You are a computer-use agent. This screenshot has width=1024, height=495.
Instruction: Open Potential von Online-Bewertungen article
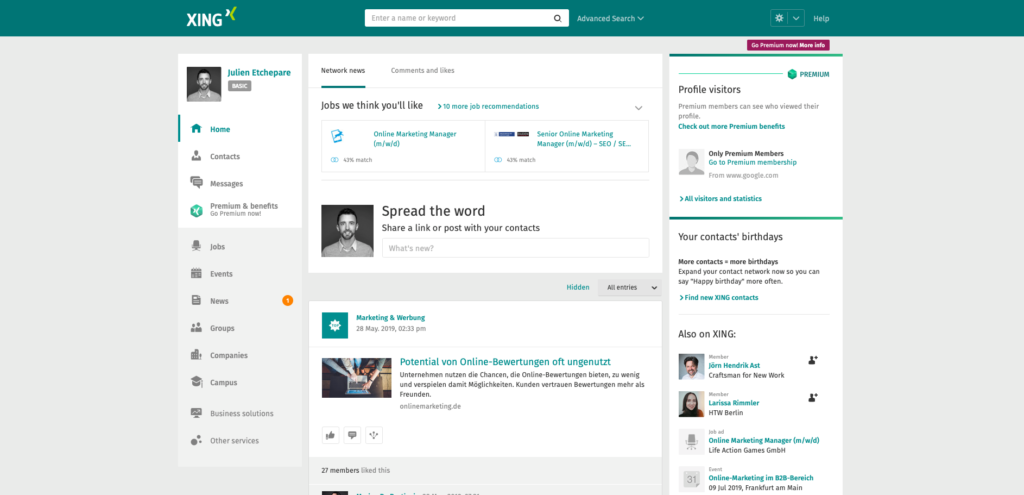tap(505, 362)
